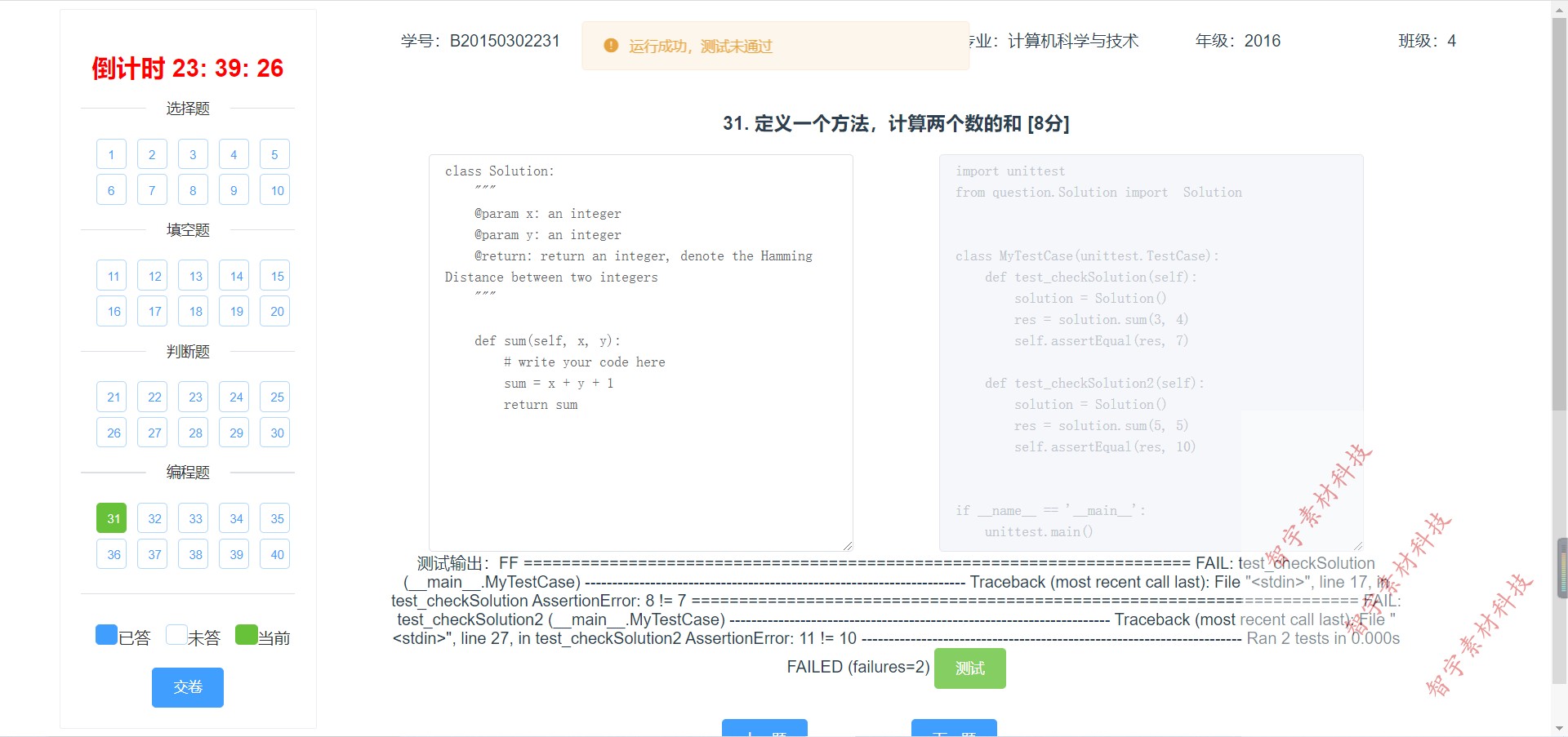Open question 25
Image resolution: width=1568 pixels, height=737 pixels.
pos(274,397)
